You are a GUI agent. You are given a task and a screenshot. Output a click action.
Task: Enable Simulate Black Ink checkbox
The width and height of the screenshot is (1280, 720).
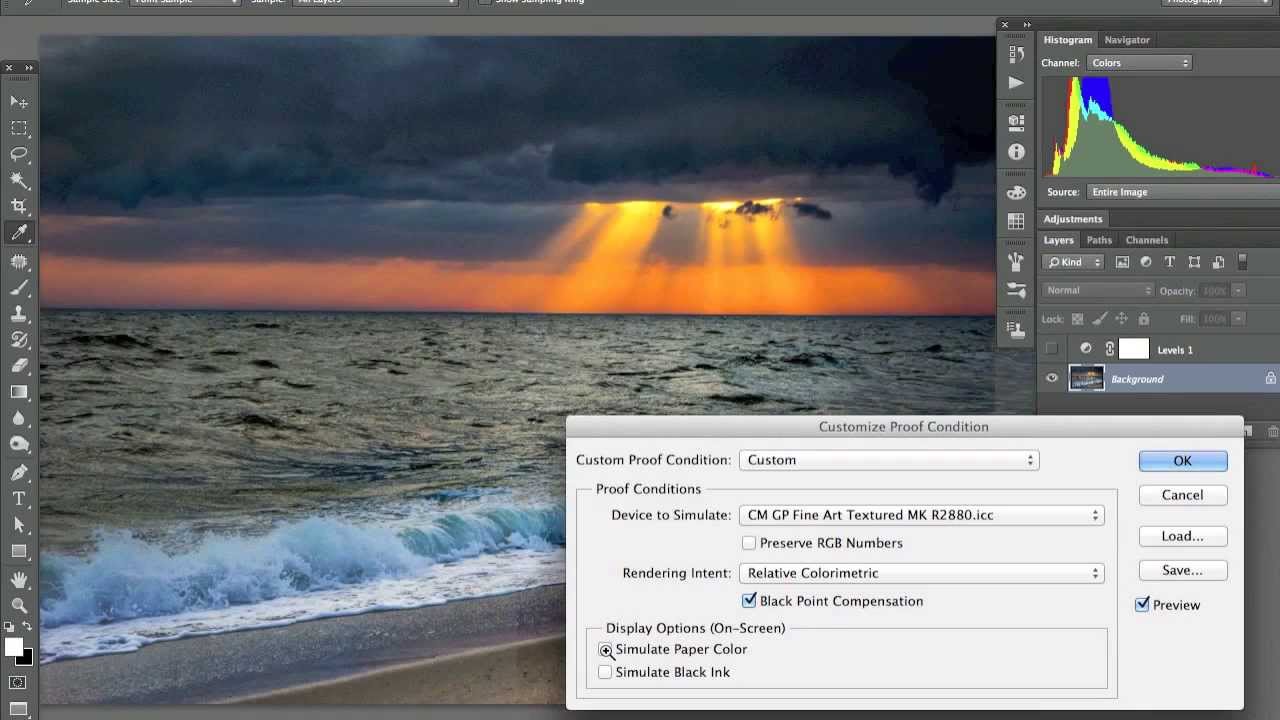(x=605, y=672)
